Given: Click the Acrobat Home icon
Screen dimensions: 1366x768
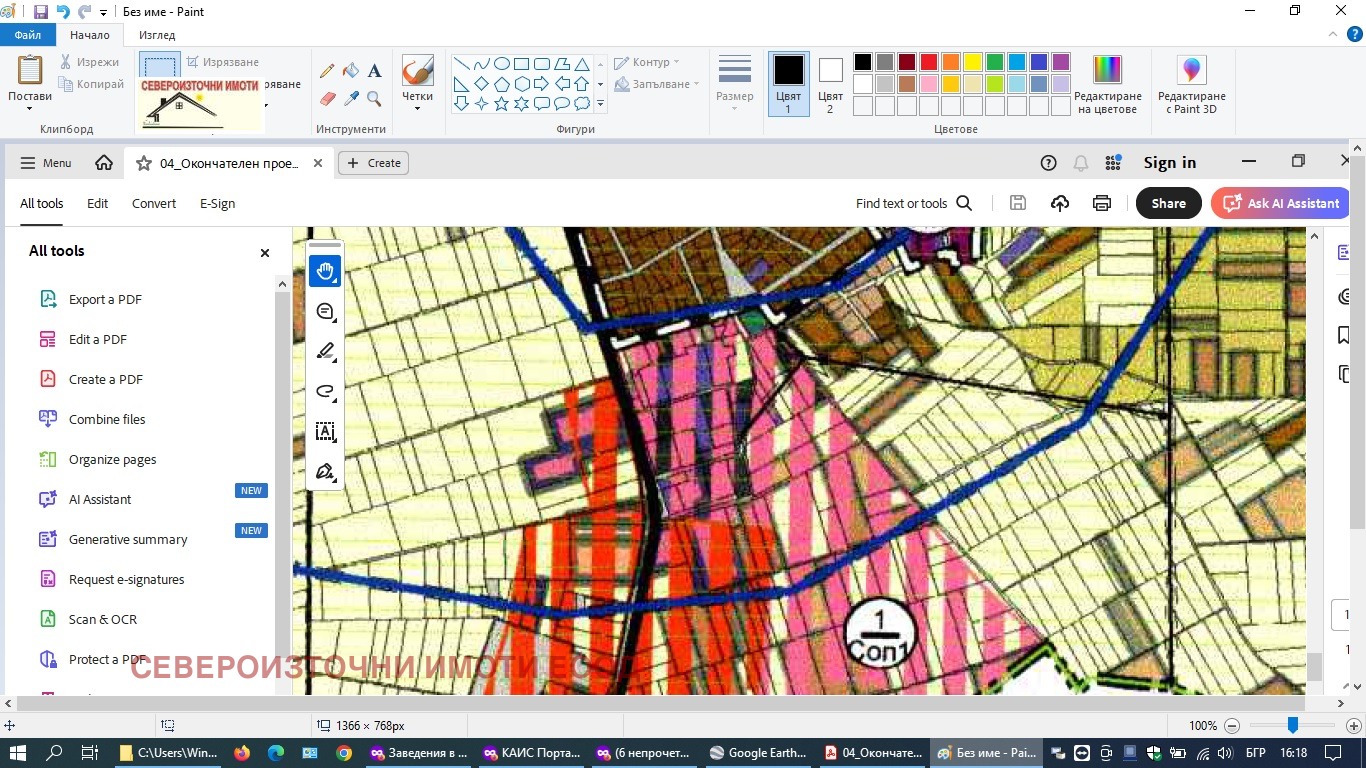Looking at the screenshot, I should click(104, 163).
